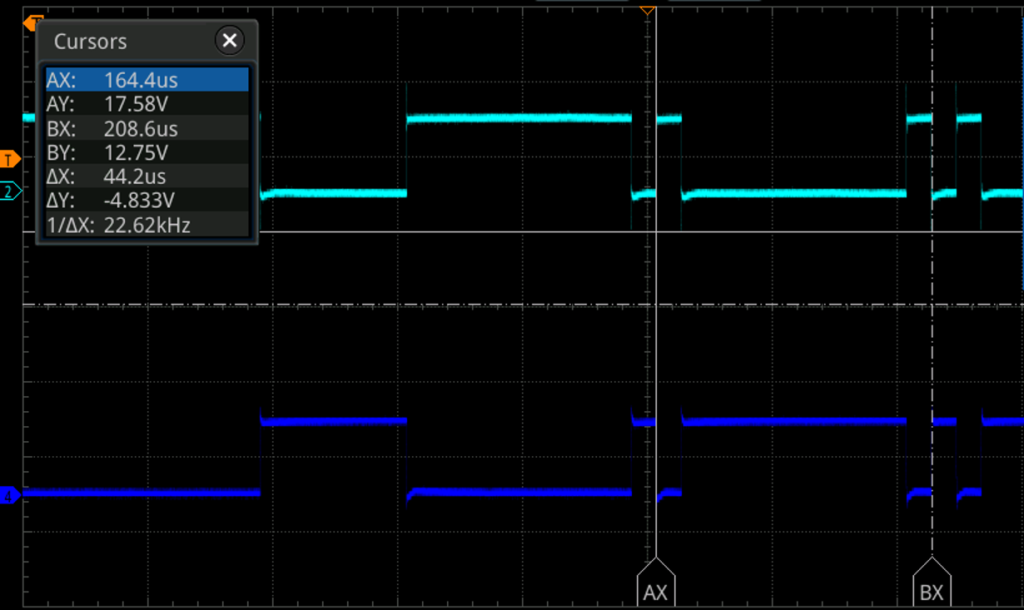The image size is (1024, 610).
Task: Click the 1/ΔX: 22.62kHz readout
Action: (x=147, y=225)
